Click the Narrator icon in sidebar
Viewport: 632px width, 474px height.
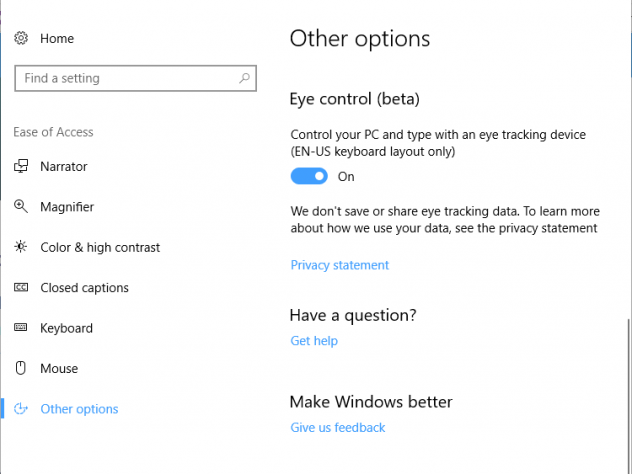(x=21, y=167)
